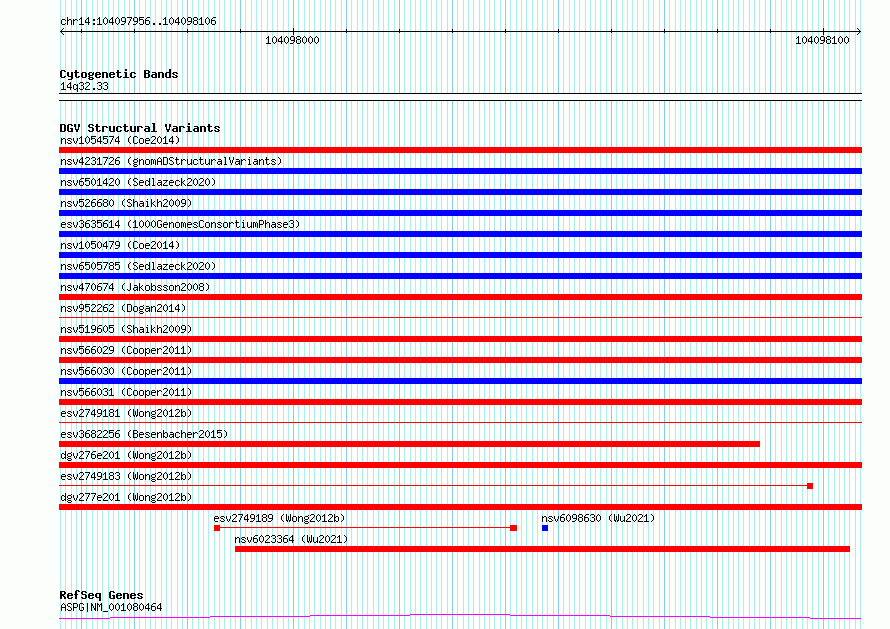Open nsv470674 (Jakobsson2008) label
Viewport: 890px width, 629px height.
click(x=135, y=287)
